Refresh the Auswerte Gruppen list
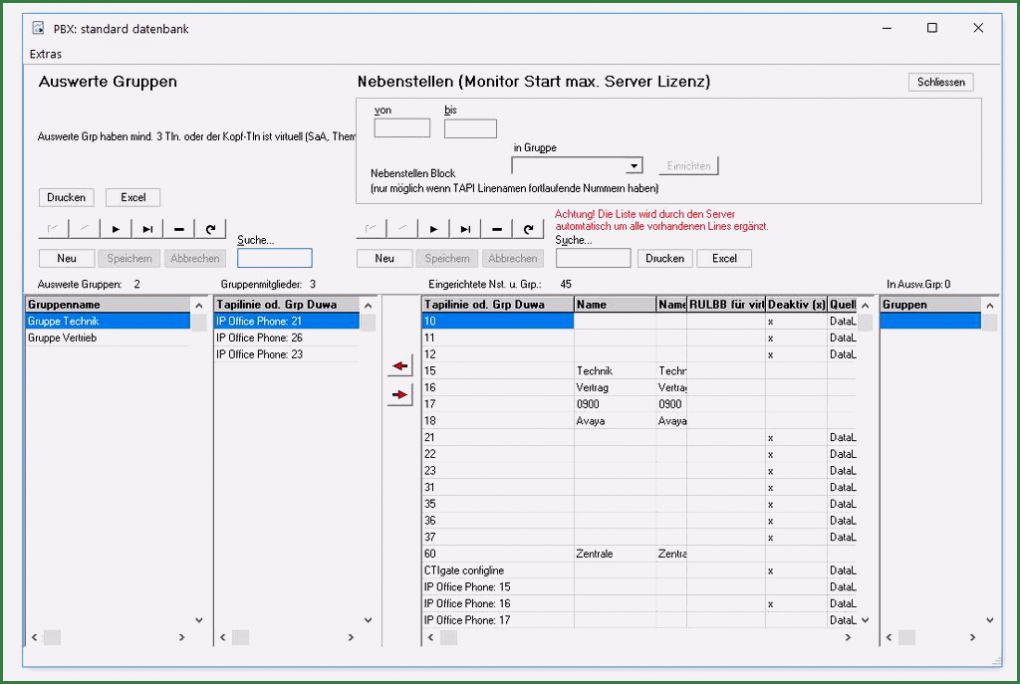The width and height of the screenshot is (1020, 684). click(210, 230)
